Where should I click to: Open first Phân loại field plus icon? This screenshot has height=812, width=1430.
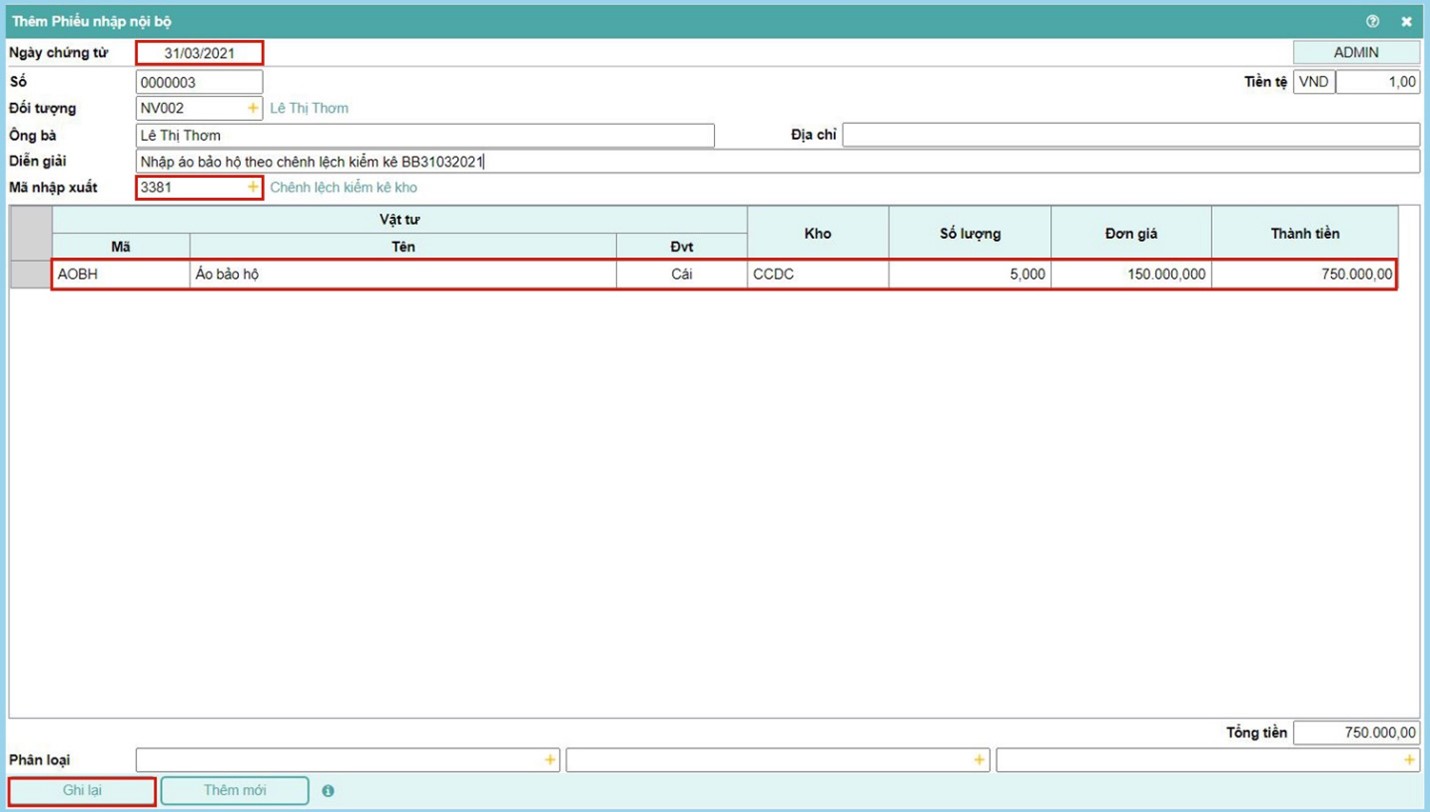tap(550, 761)
